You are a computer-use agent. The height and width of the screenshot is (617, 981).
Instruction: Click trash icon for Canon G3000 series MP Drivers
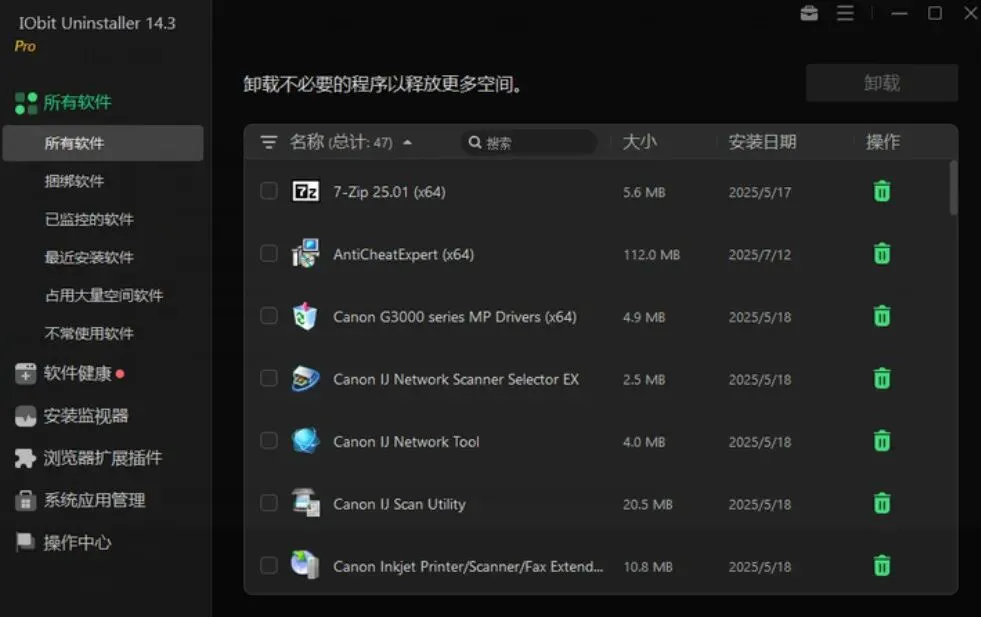pyautogui.click(x=882, y=316)
